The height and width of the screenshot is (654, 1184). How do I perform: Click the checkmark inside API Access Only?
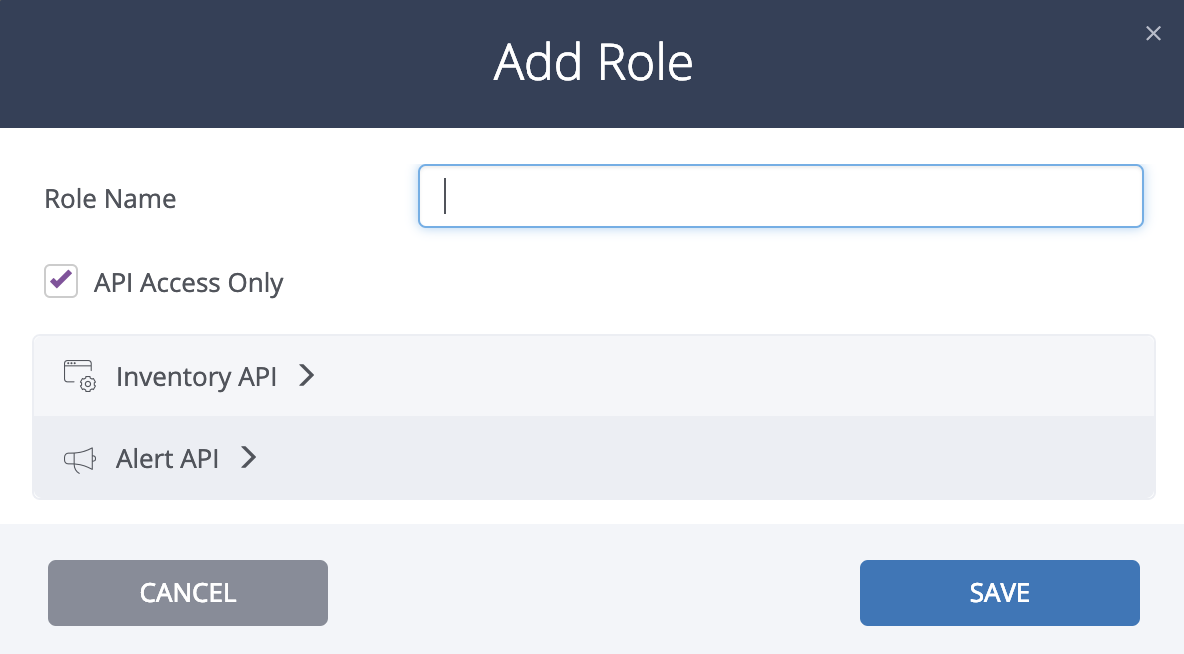[x=61, y=281]
